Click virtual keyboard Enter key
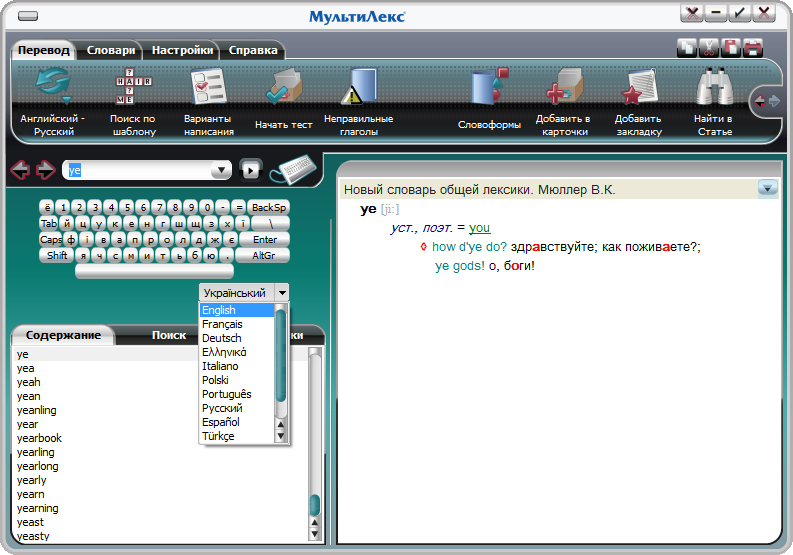The image size is (793, 555). (265, 239)
